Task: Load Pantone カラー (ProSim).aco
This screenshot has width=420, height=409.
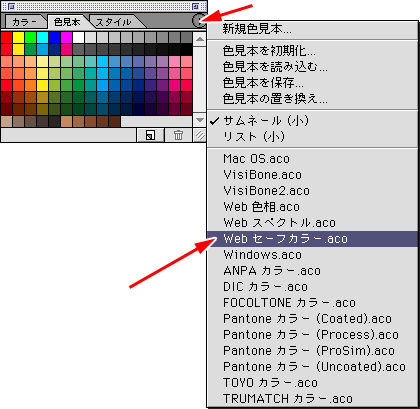Action: (312, 351)
